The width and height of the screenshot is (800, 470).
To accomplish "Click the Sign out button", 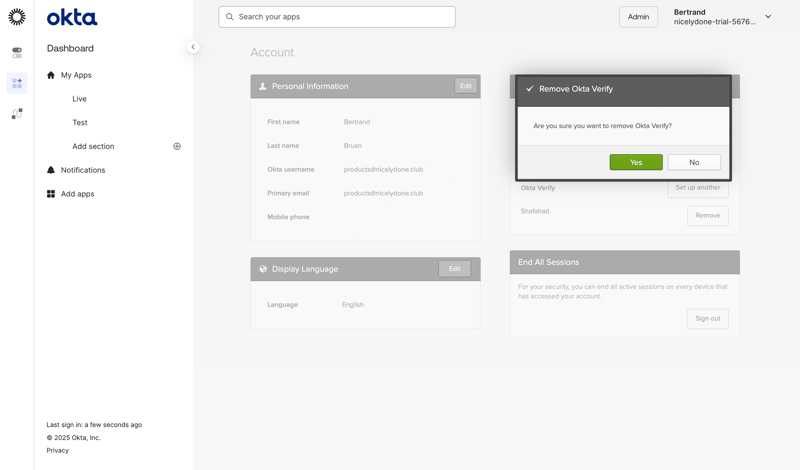I will tap(708, 318).
